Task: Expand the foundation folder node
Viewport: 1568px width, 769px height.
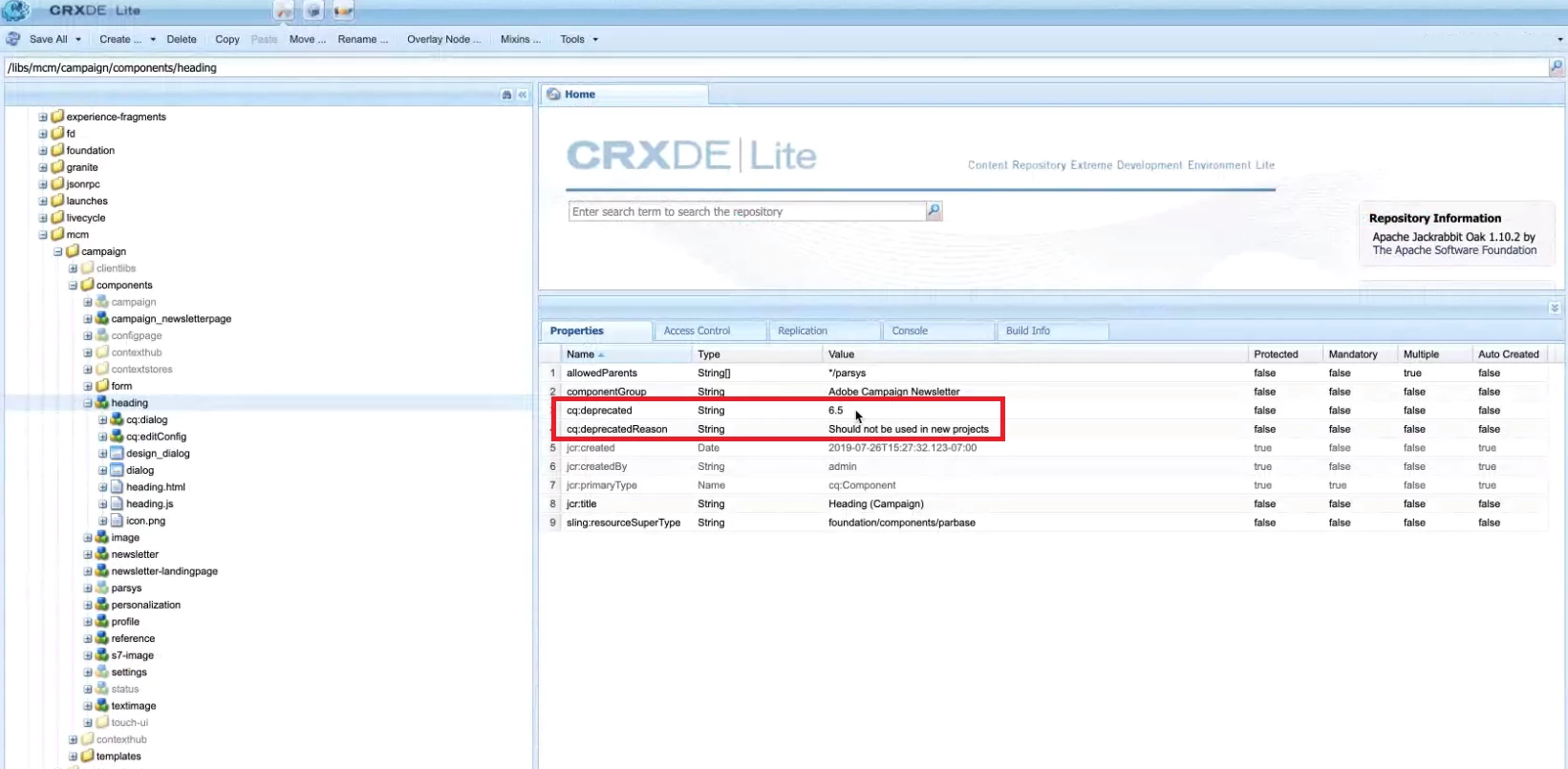Action: (x=43, y=150)
